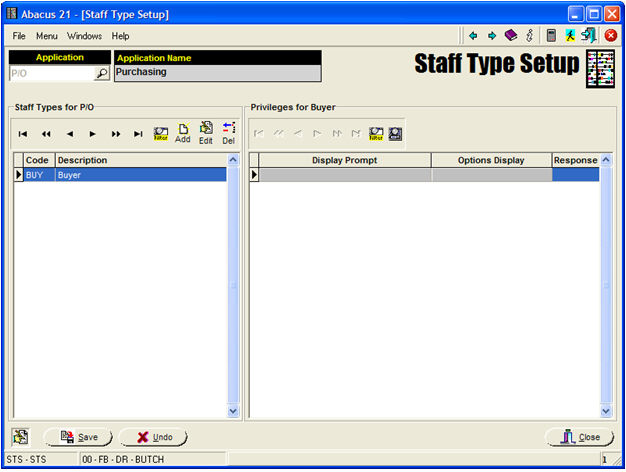Go to last staff type record
626x472 pixels.
138,134
